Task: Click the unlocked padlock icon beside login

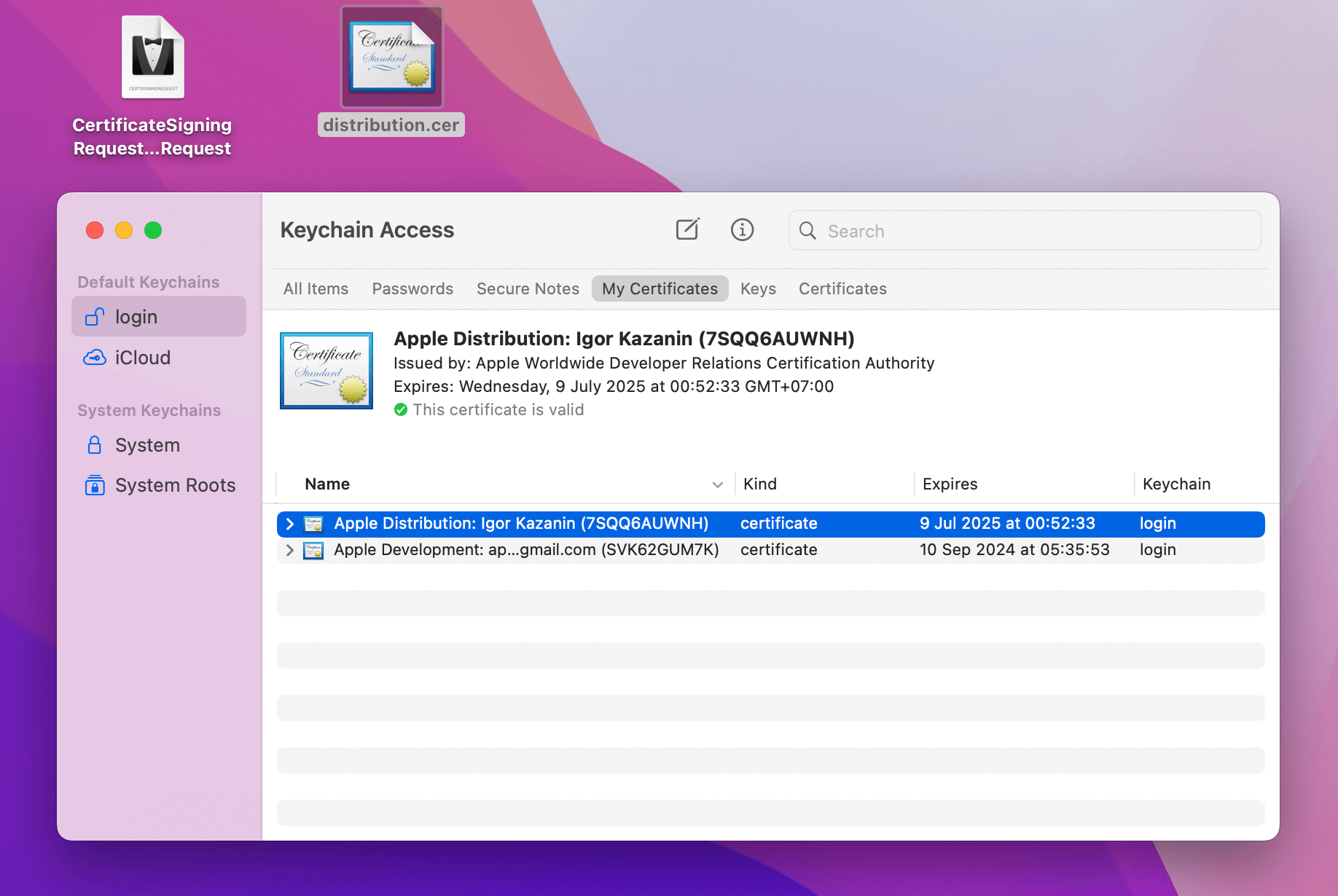Action: tap(95, 316)
